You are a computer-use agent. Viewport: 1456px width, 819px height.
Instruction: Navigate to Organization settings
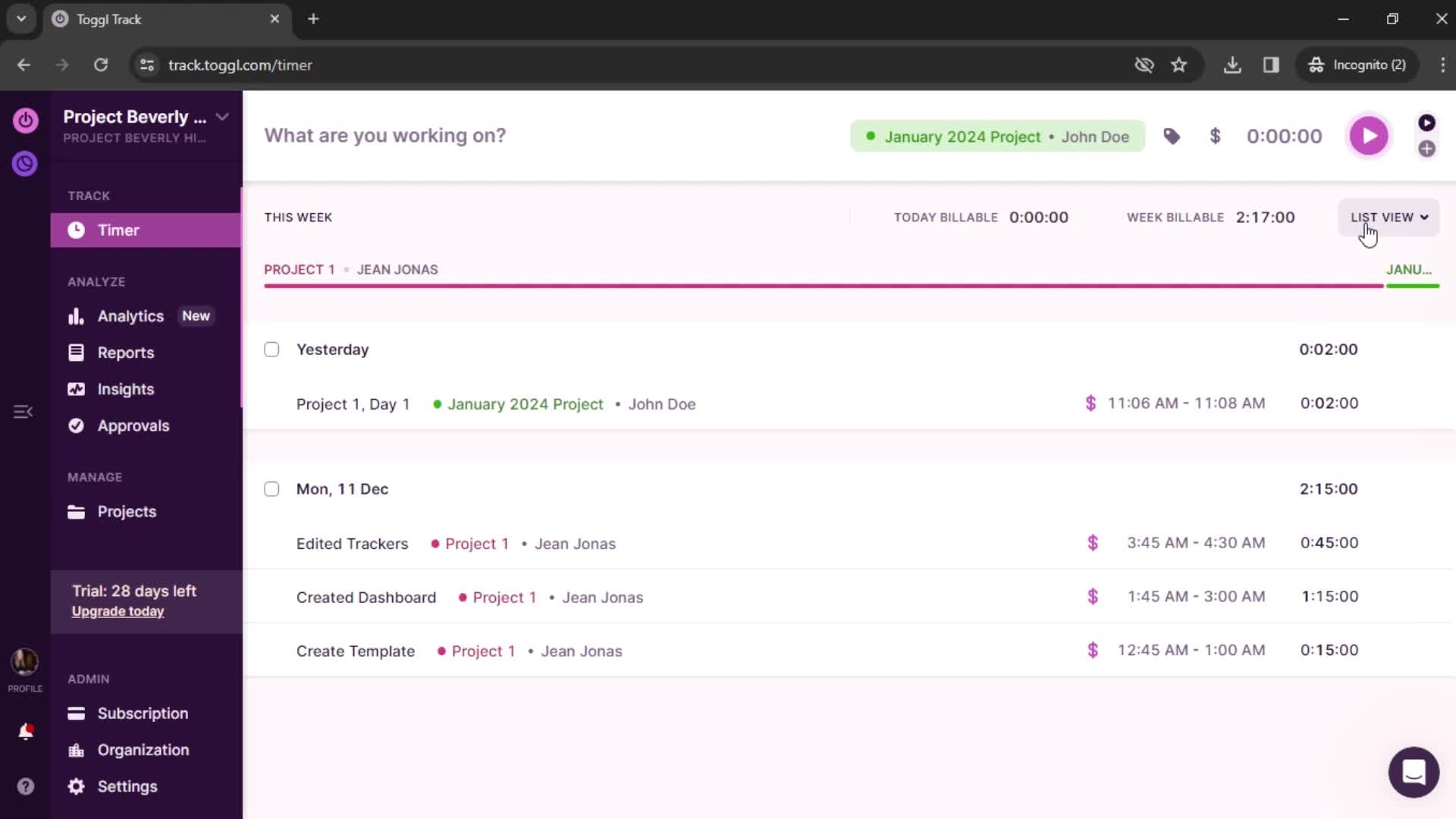143,749
